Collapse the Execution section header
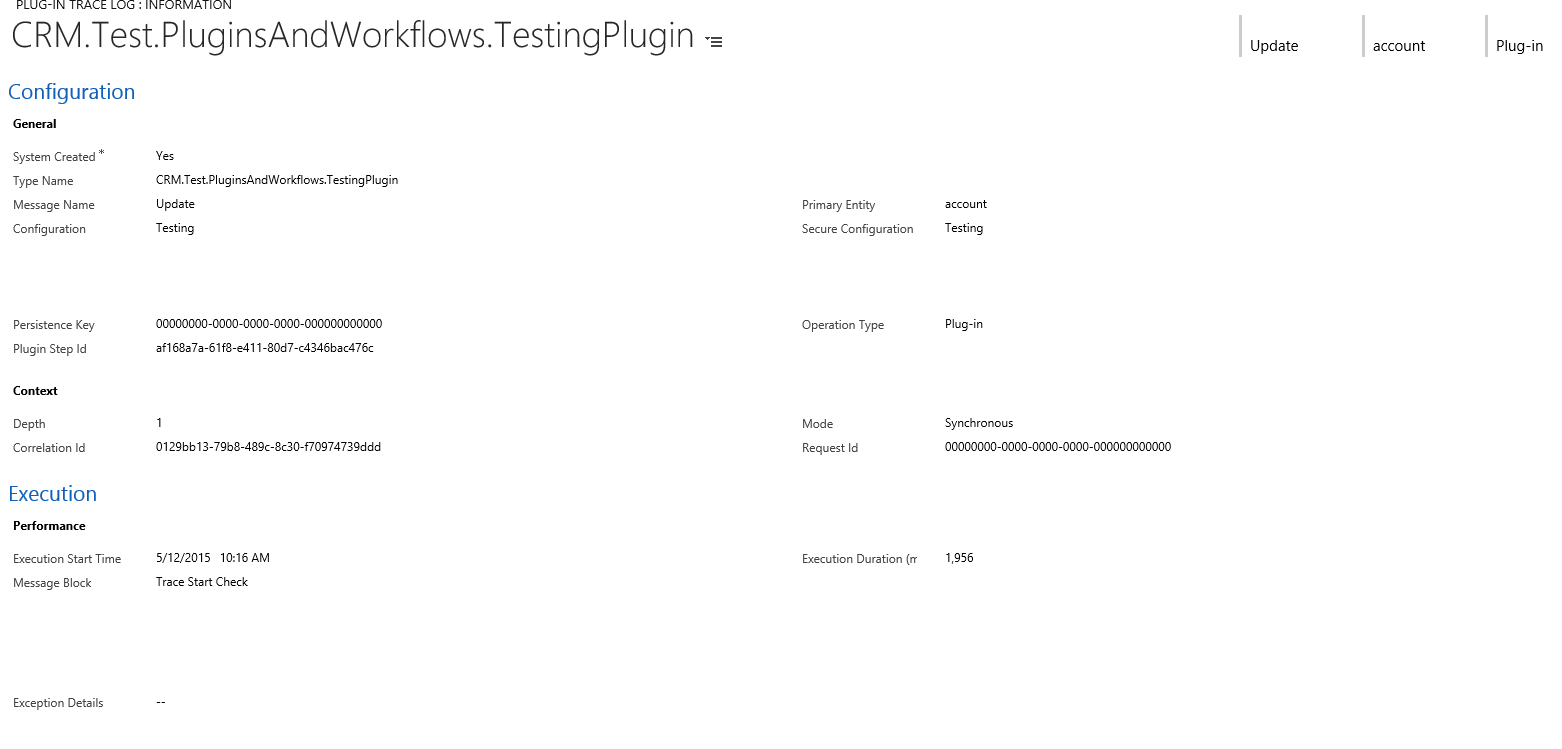1562x749 pixels. pyautogui.click(x=52, y=493)
